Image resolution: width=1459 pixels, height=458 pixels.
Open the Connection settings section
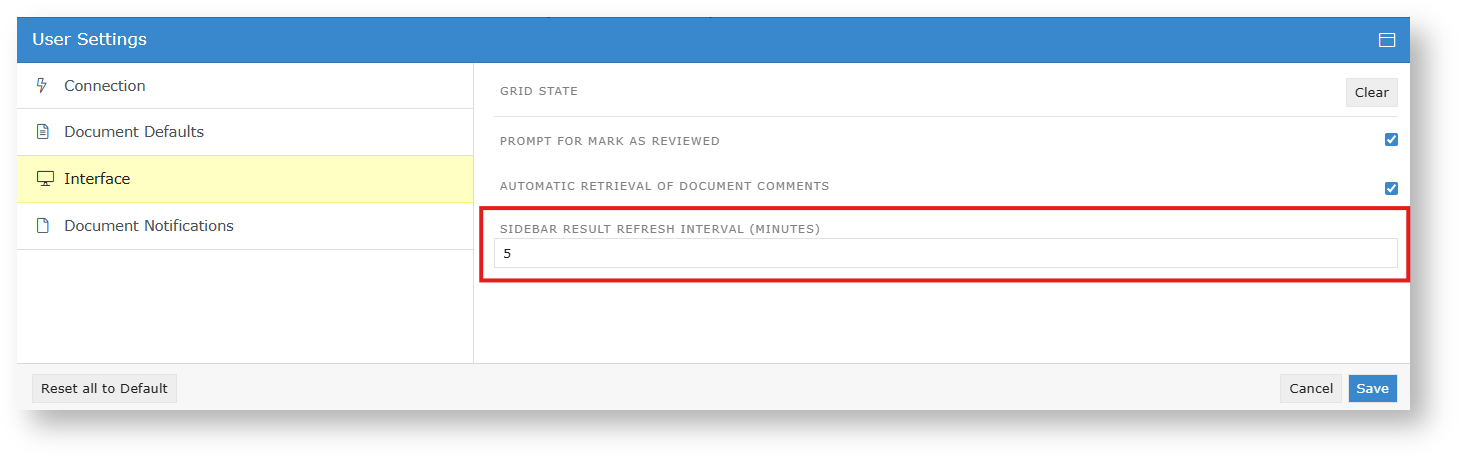pyautogui.click(x=105, y=86)
